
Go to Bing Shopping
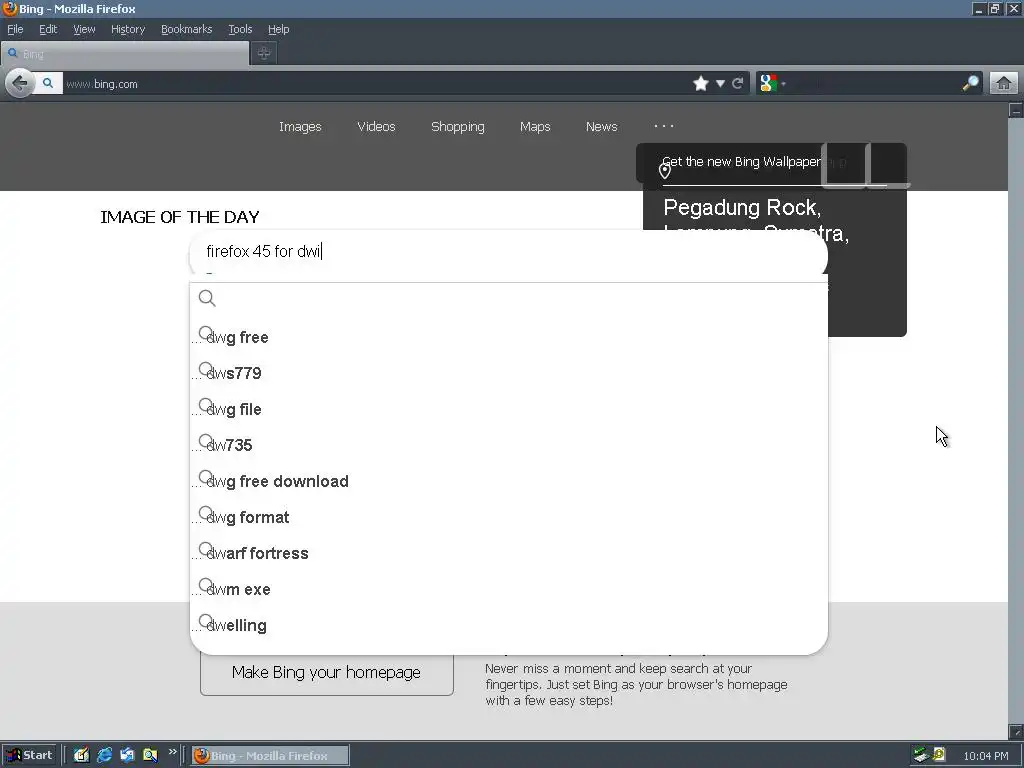(x=458, y=127)
